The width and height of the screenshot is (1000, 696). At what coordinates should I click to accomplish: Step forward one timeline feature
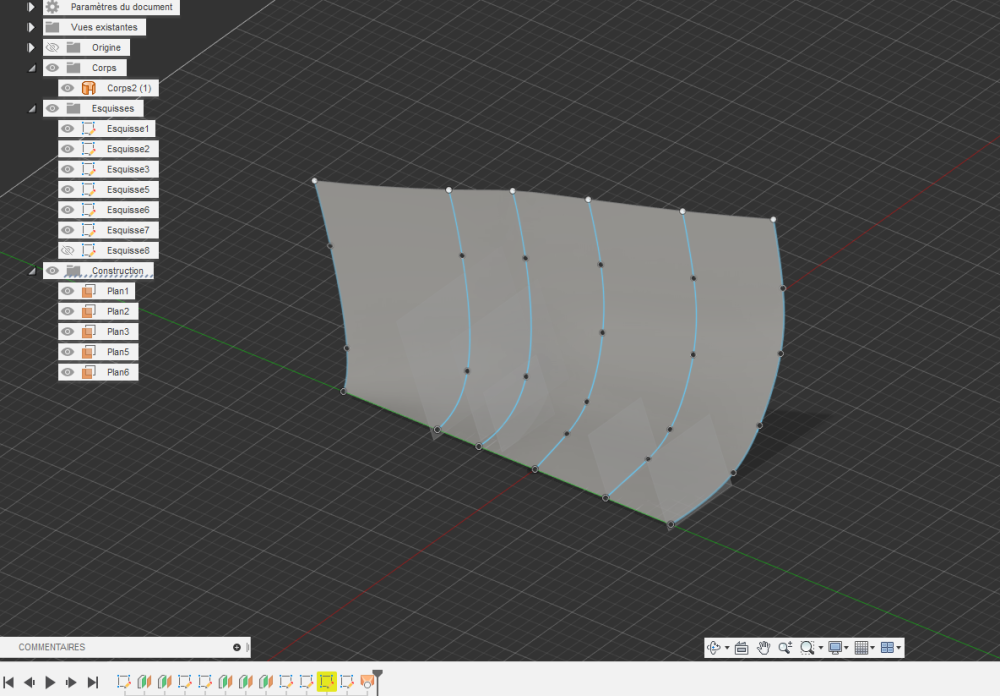(71, 683)
